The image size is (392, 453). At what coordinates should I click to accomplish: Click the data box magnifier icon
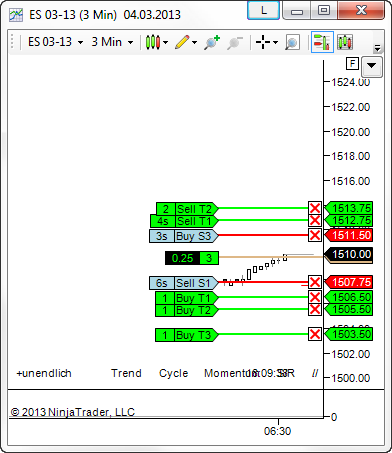pos(292,42)
